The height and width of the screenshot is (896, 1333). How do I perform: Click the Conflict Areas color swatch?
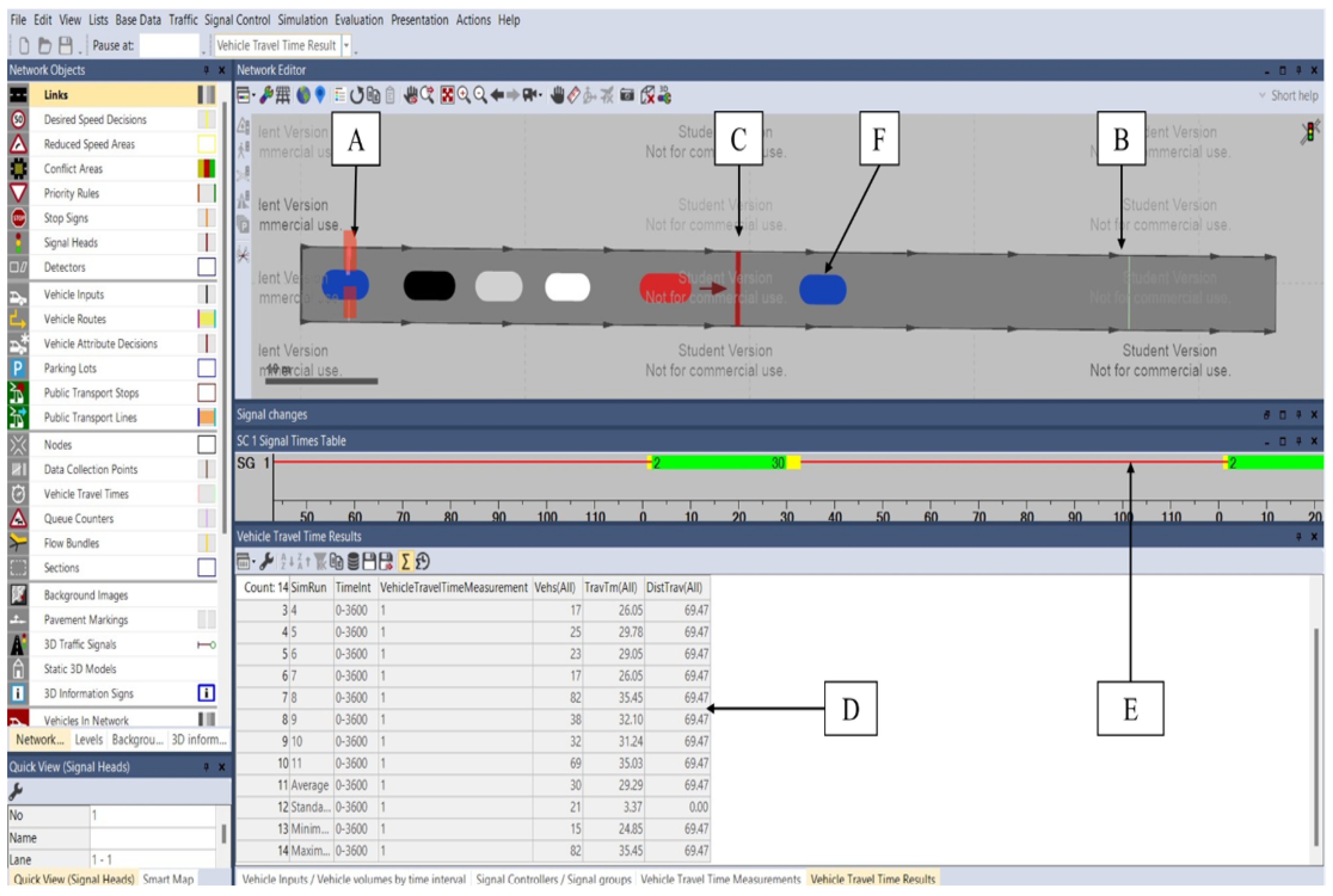pos(206,169)
